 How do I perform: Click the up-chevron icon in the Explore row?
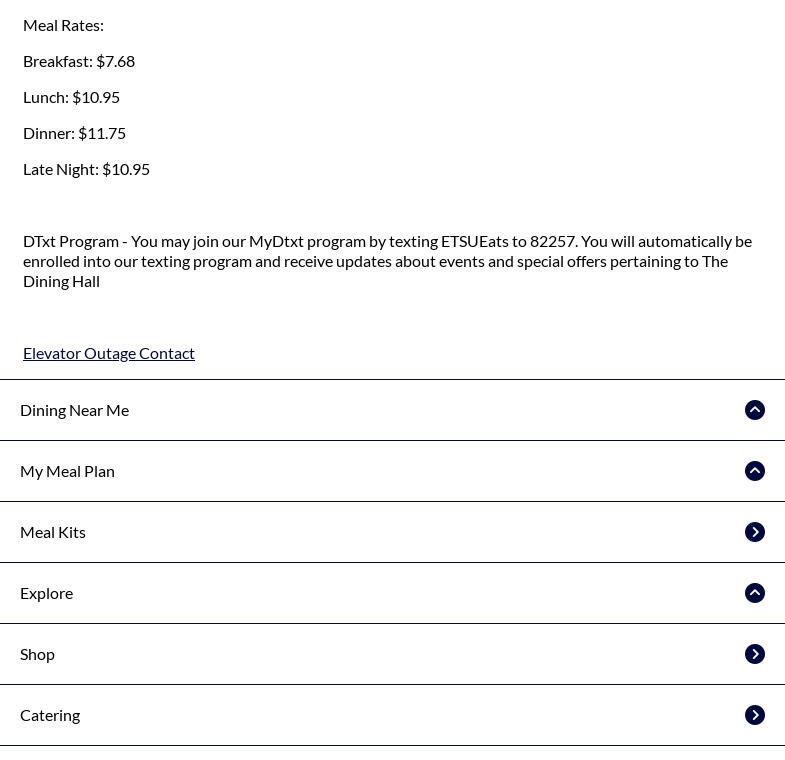tap(755, 593)
